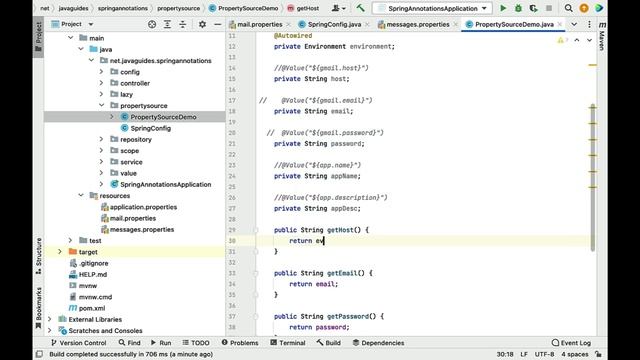Screen dimensions: 640x360
Task: Start debugging with the bug icon
Action: point(518,8)
